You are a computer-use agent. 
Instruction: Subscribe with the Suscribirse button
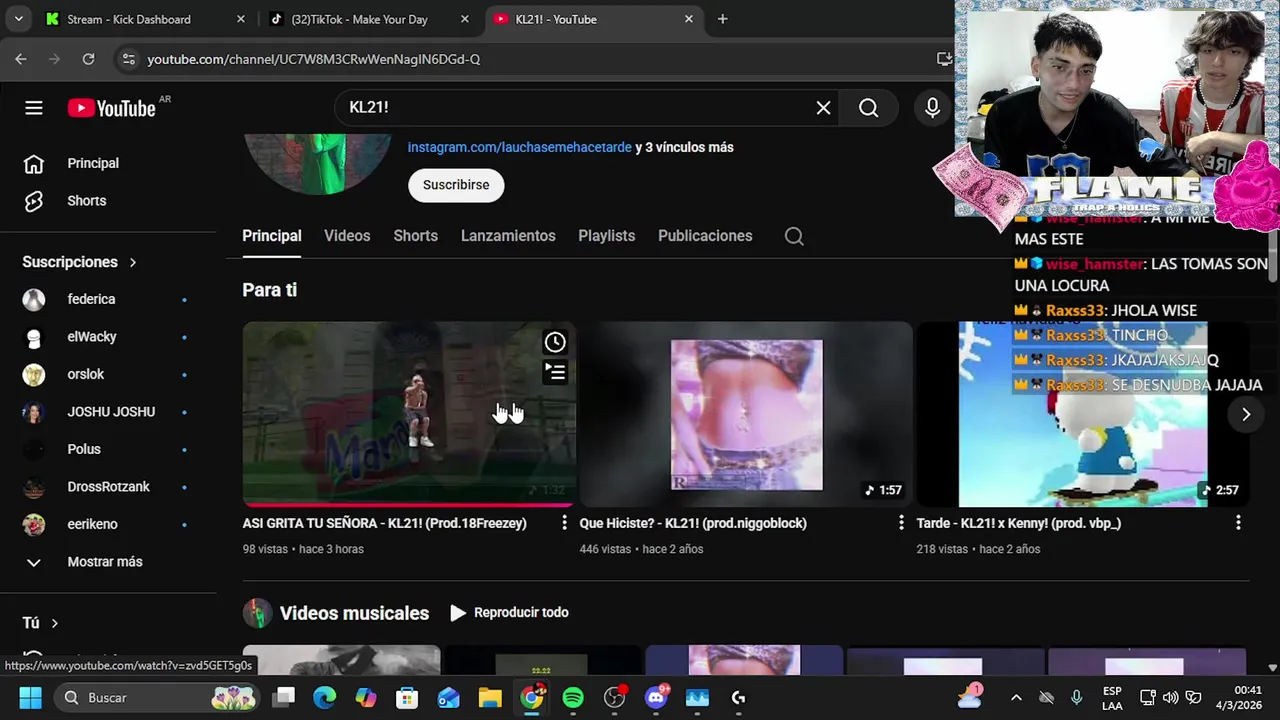pos(456,185)
